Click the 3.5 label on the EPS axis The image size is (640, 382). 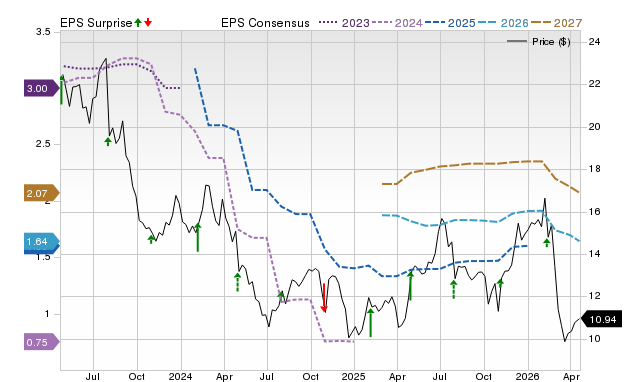(x=43, y=32)
